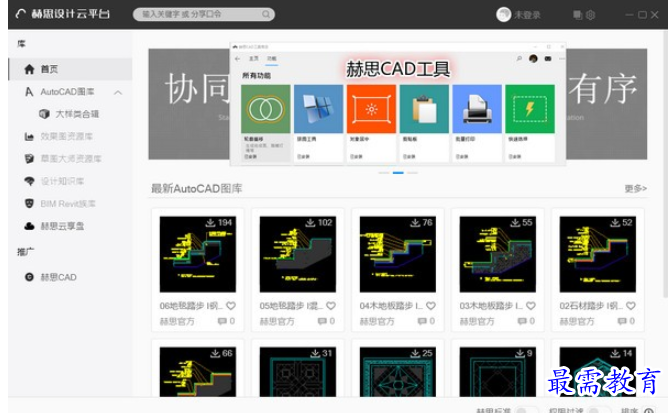The height and width of the screenshot is (413, 669).
Task: Click the 首页 home icon
Action: coord(29,69)
